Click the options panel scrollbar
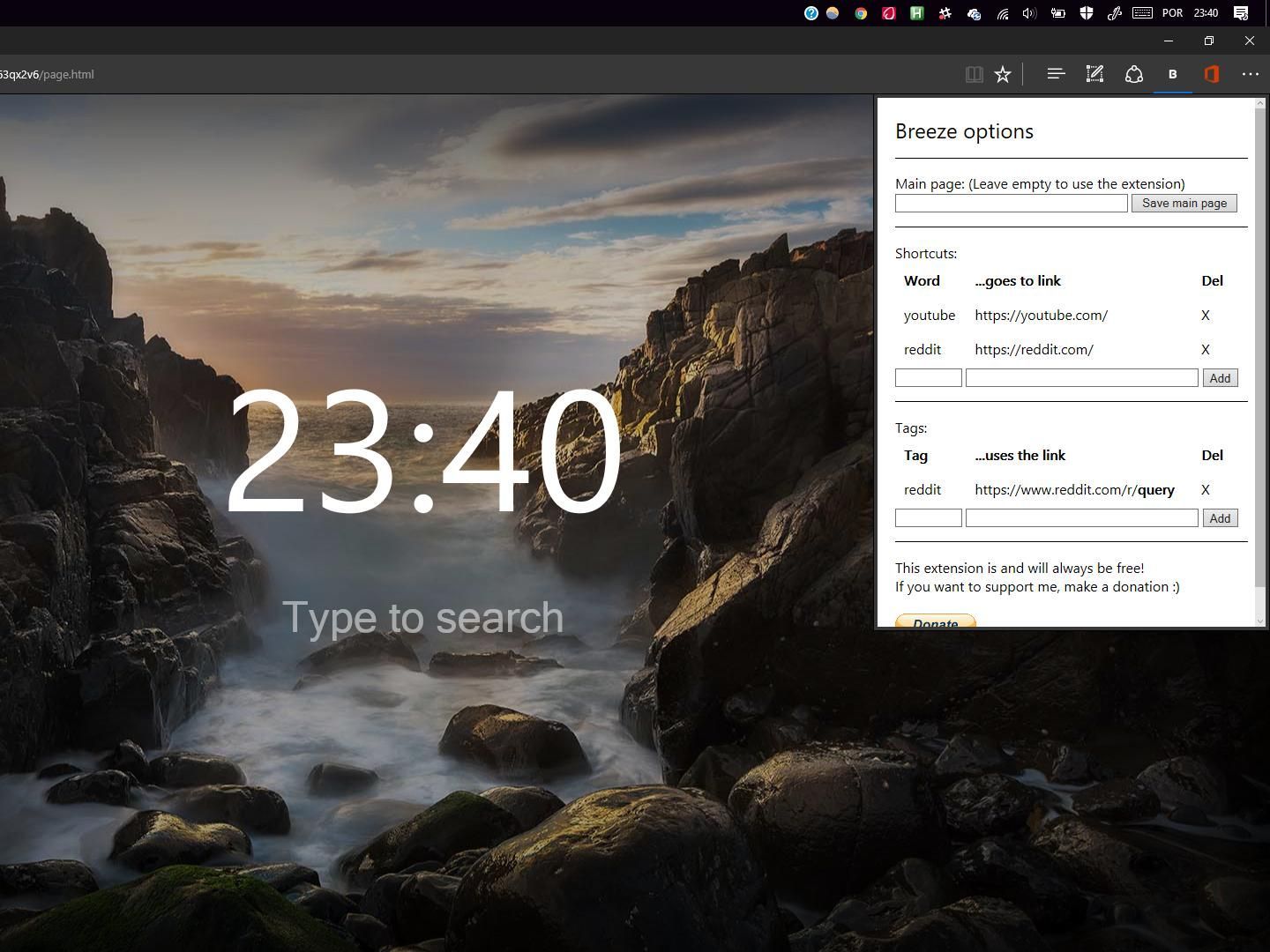This screenshot has height=952, width=1270. pyautogui.click(x=1261, y=353)
